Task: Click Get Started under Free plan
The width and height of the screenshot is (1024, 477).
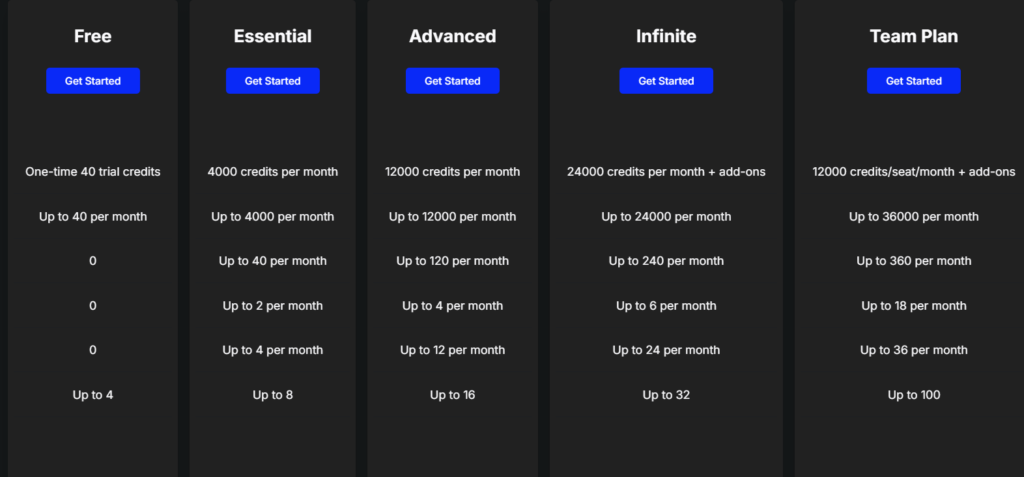Action: click(93, 81)
